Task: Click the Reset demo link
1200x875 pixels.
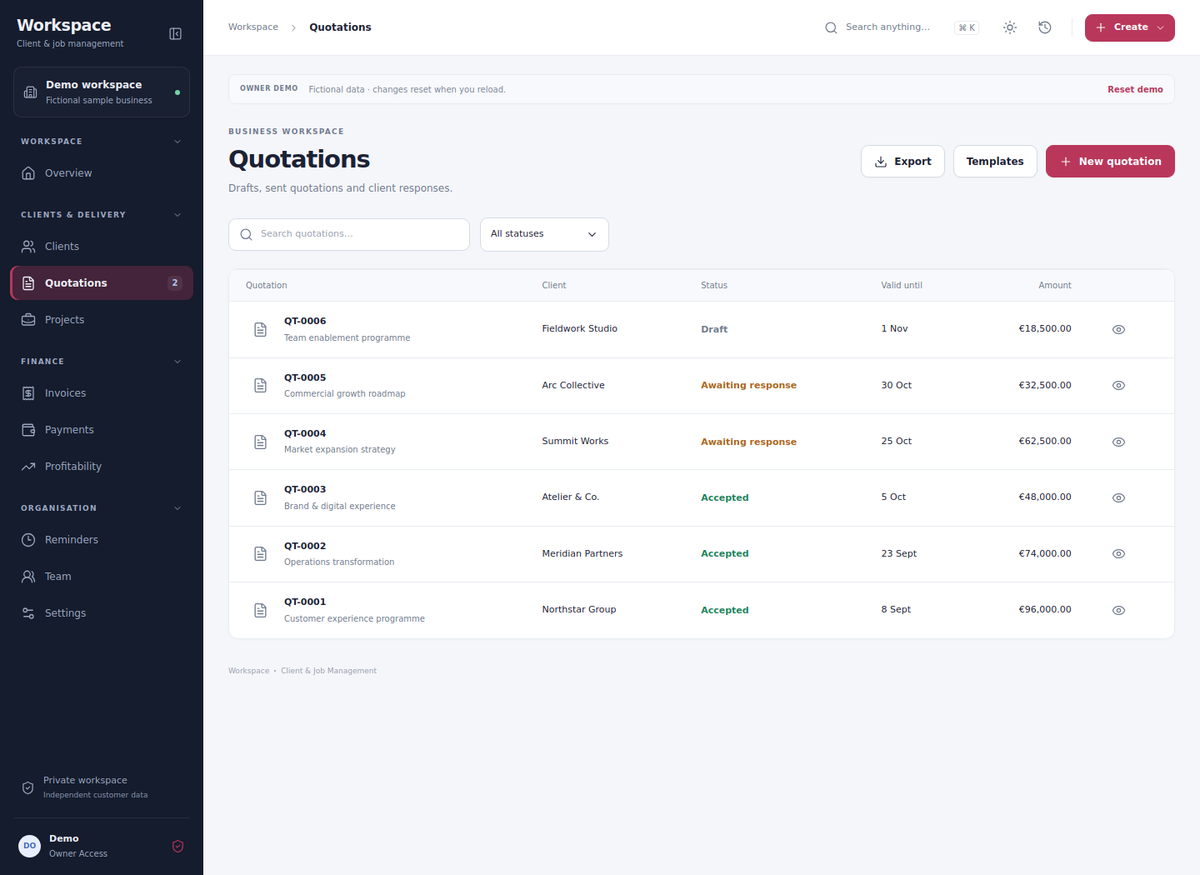Action: tap(1135, 89)
